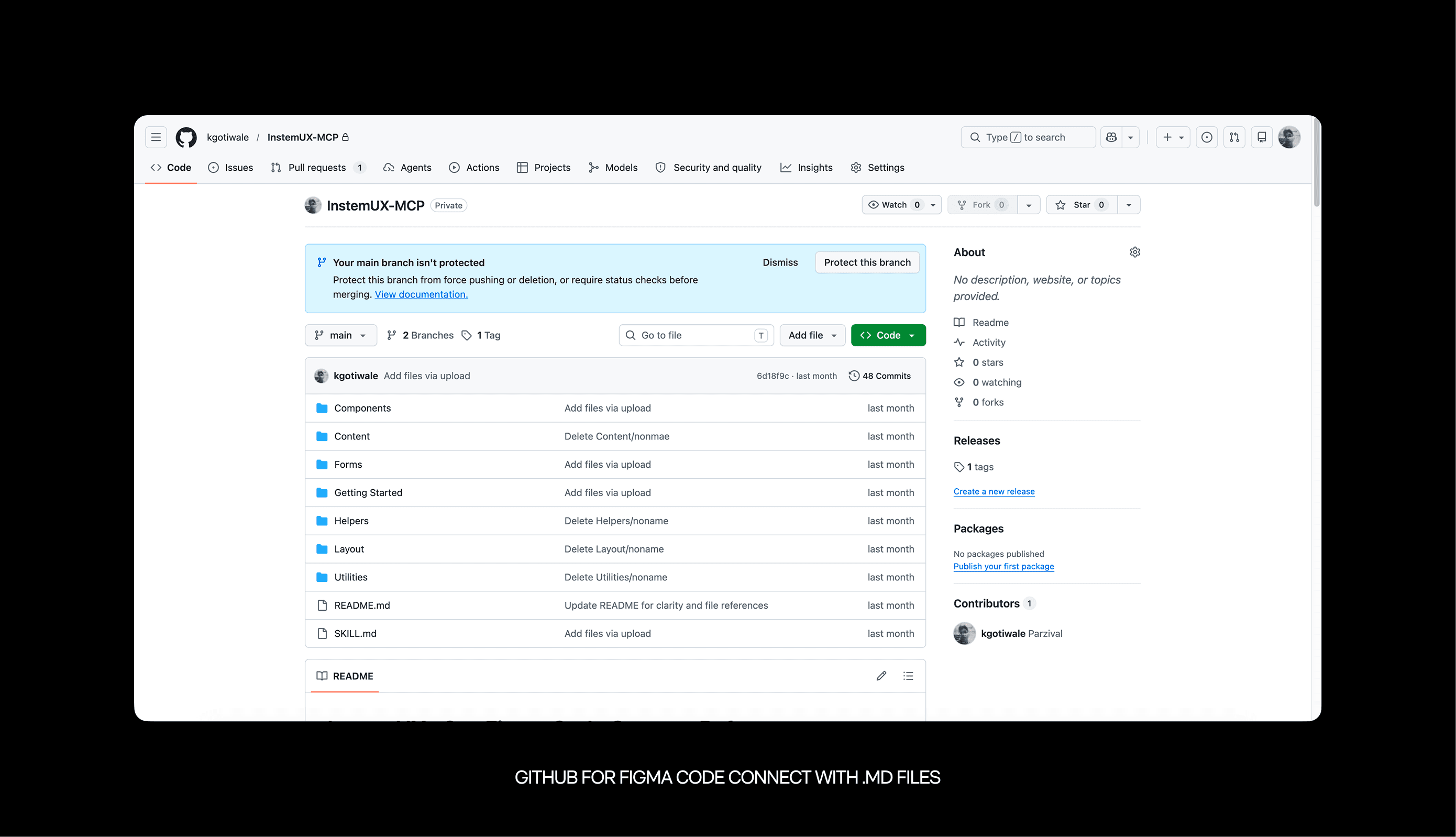Image resolution: width=1456 pixels, height=837 pixels.
Task: Click Create a new release
Action: click(994, 491)
